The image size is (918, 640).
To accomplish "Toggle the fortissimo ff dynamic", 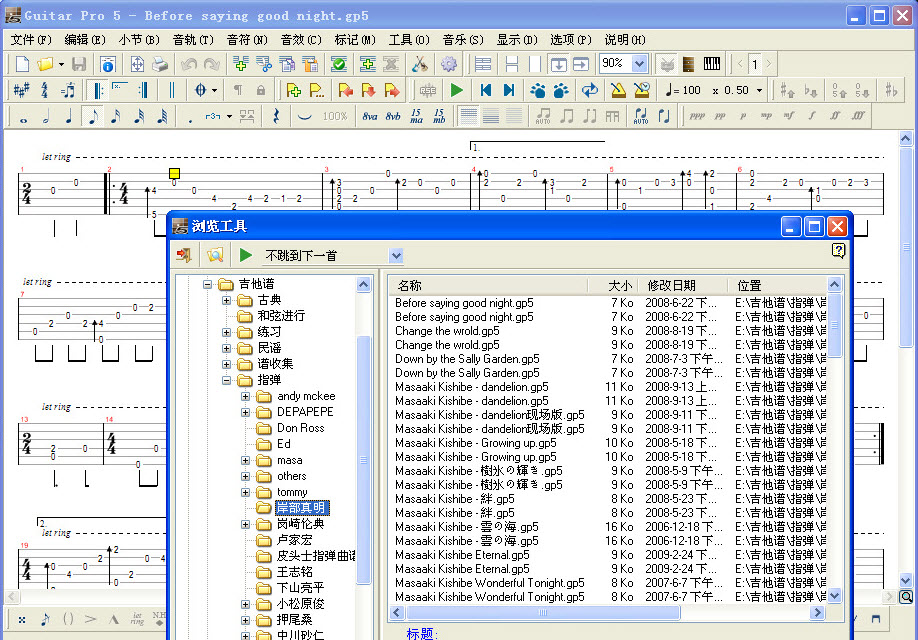I will (834, 116).
